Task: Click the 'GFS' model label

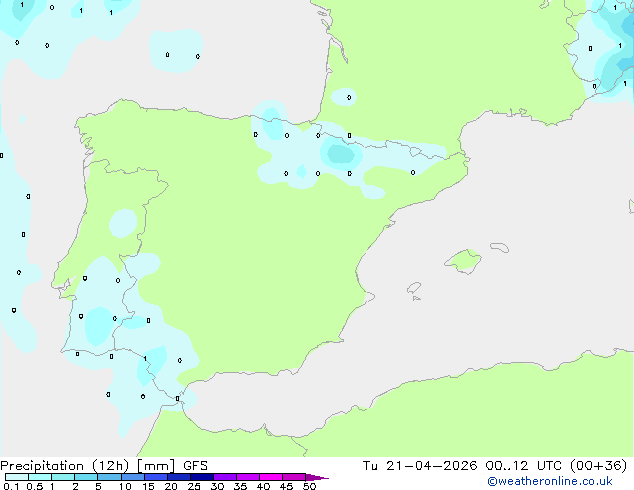Action: (195, 466)
